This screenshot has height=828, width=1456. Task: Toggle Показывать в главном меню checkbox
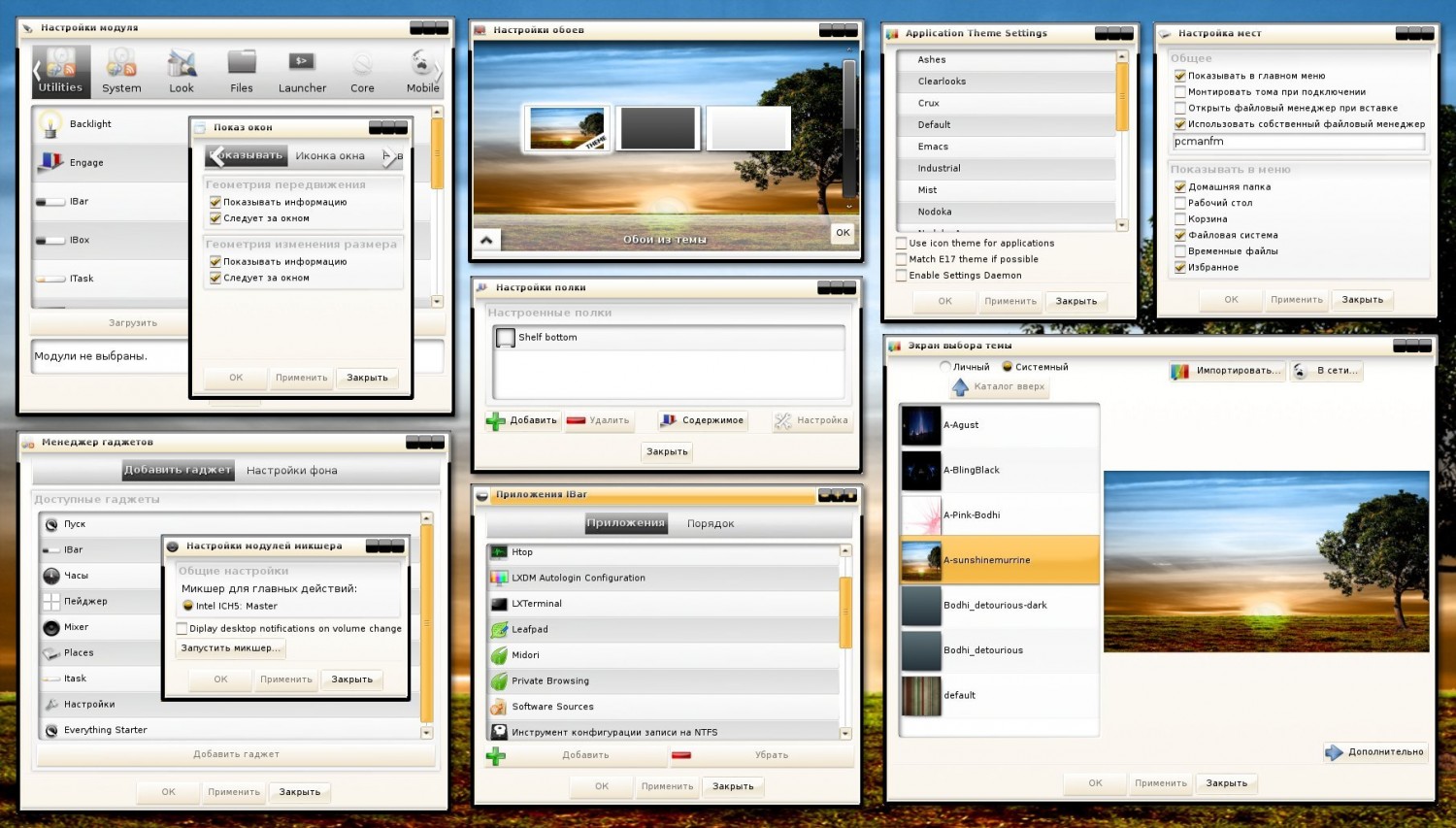pos(1180,76)
